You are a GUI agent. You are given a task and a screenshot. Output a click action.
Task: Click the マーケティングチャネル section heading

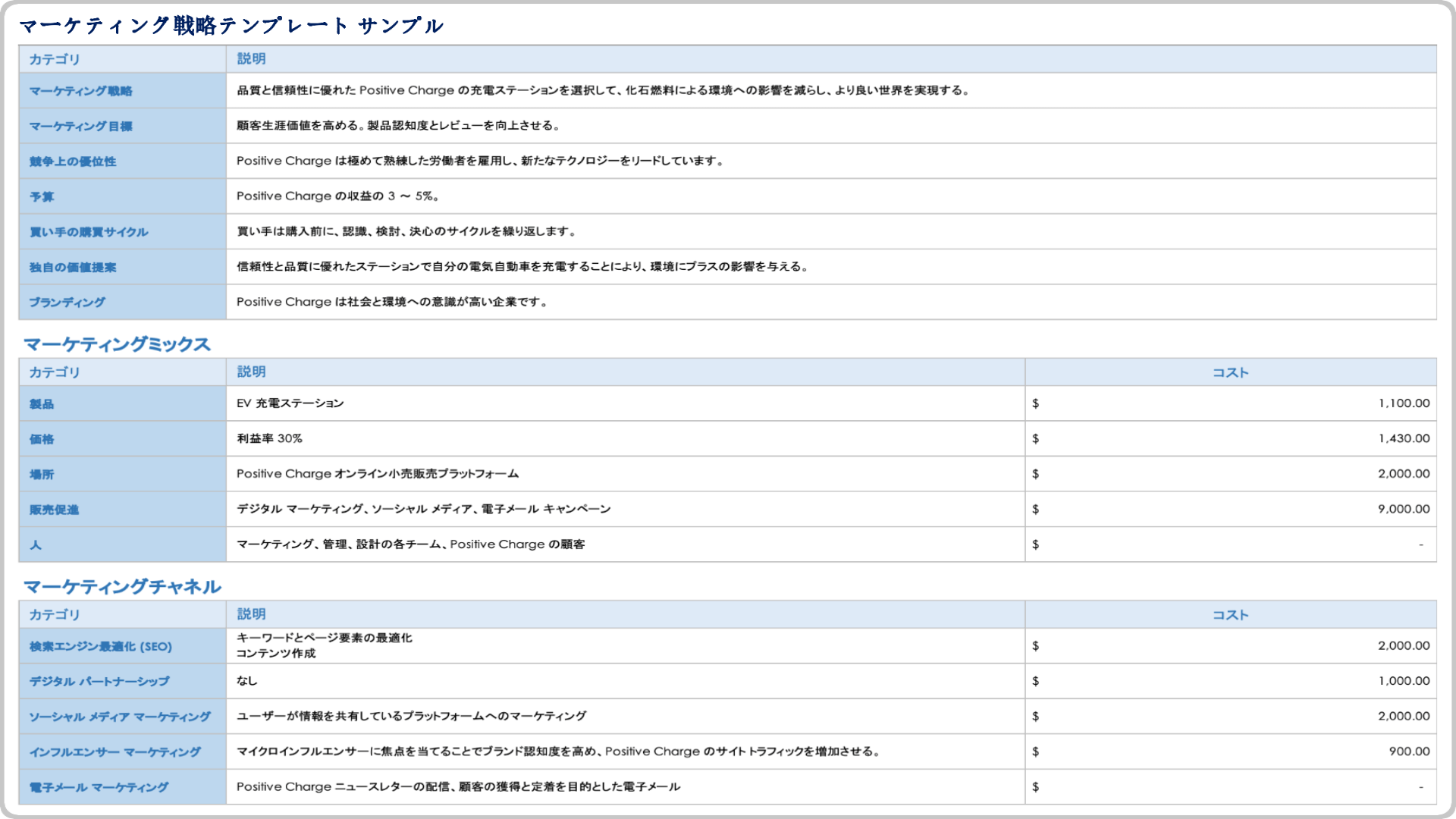(122, 587)
